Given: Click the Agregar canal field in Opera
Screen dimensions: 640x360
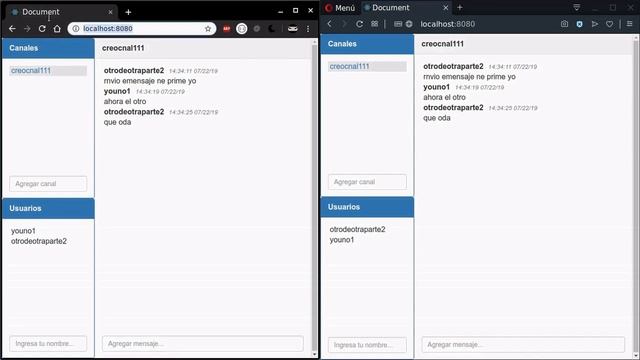Looking at the screenshot, I should click(x=367, y=182).
